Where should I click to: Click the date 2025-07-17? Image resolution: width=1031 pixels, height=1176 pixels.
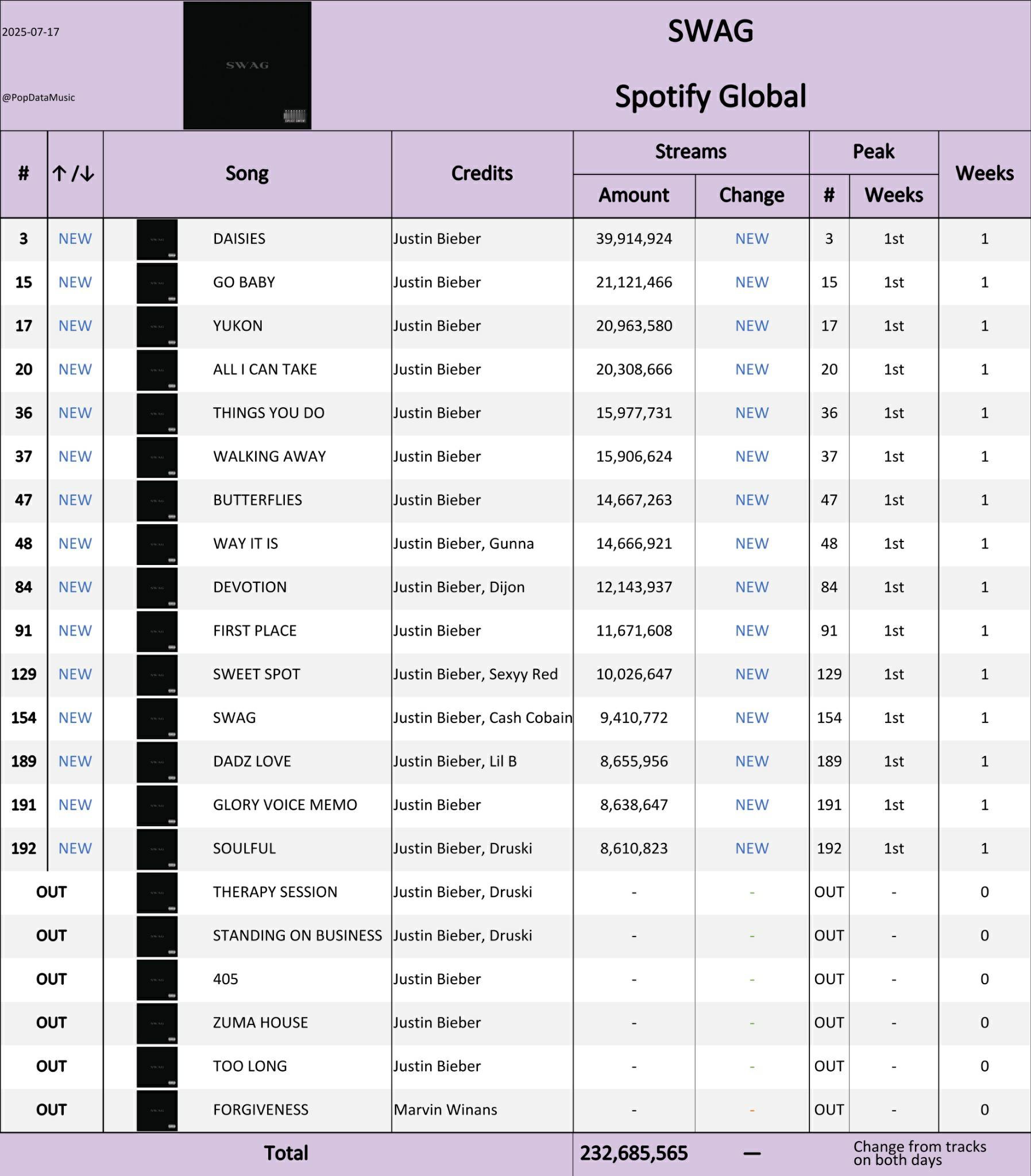30,32
